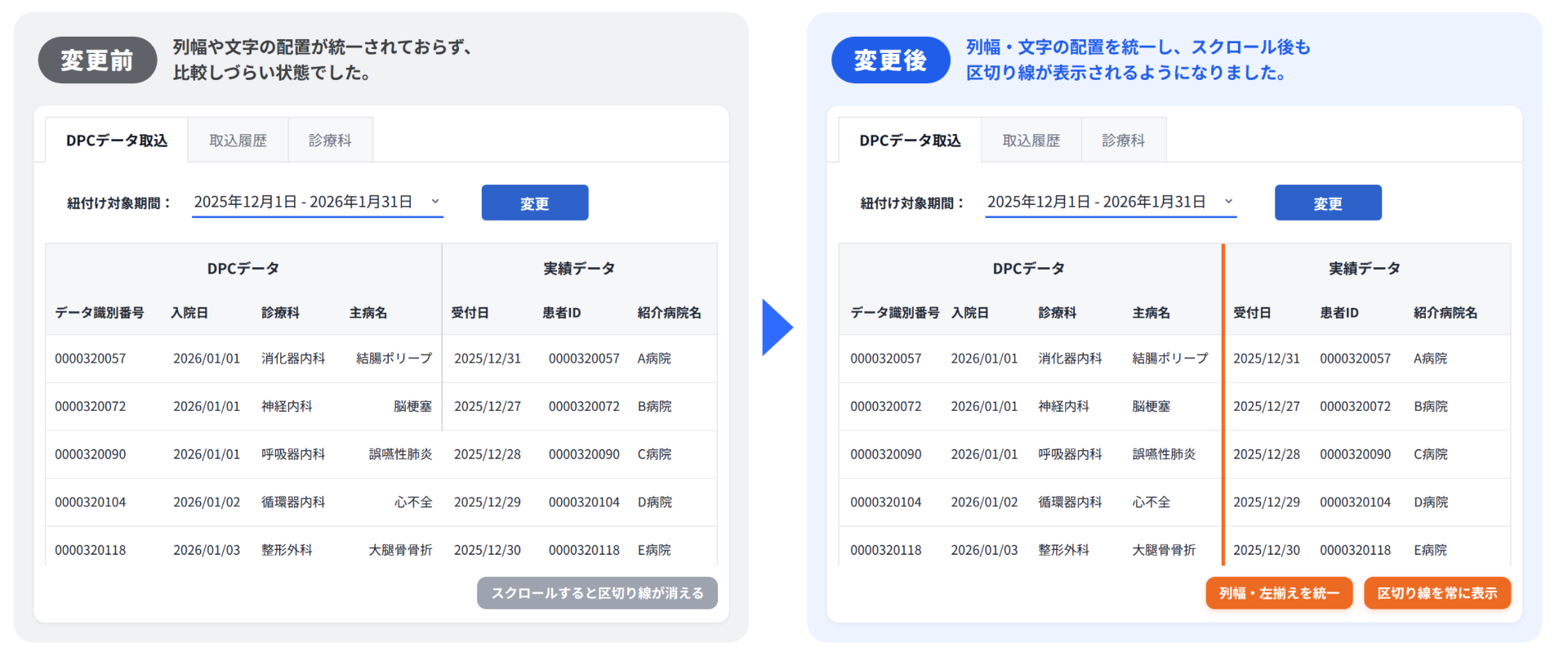This screenshot has height=656, width=1568.
Task: Select 入院日 column header in 変更前 table
Action: pyautogui.click(x=189, y=313)
